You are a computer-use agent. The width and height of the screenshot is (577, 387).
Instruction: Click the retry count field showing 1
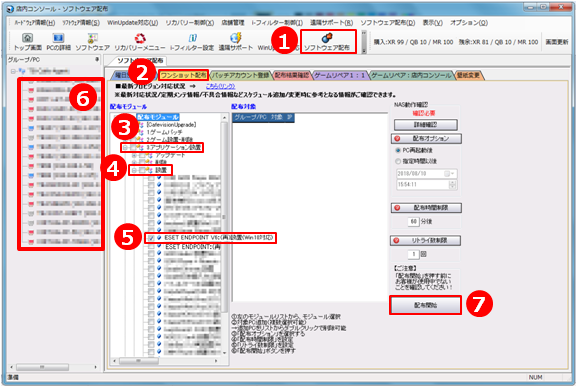(x=414, y=254)
